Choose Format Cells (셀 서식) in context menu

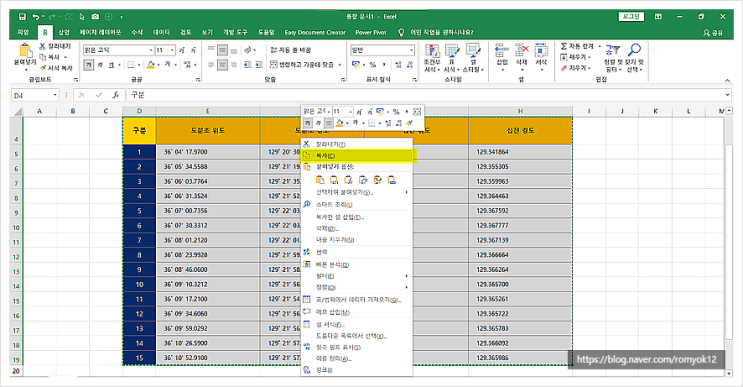[357, 325]
